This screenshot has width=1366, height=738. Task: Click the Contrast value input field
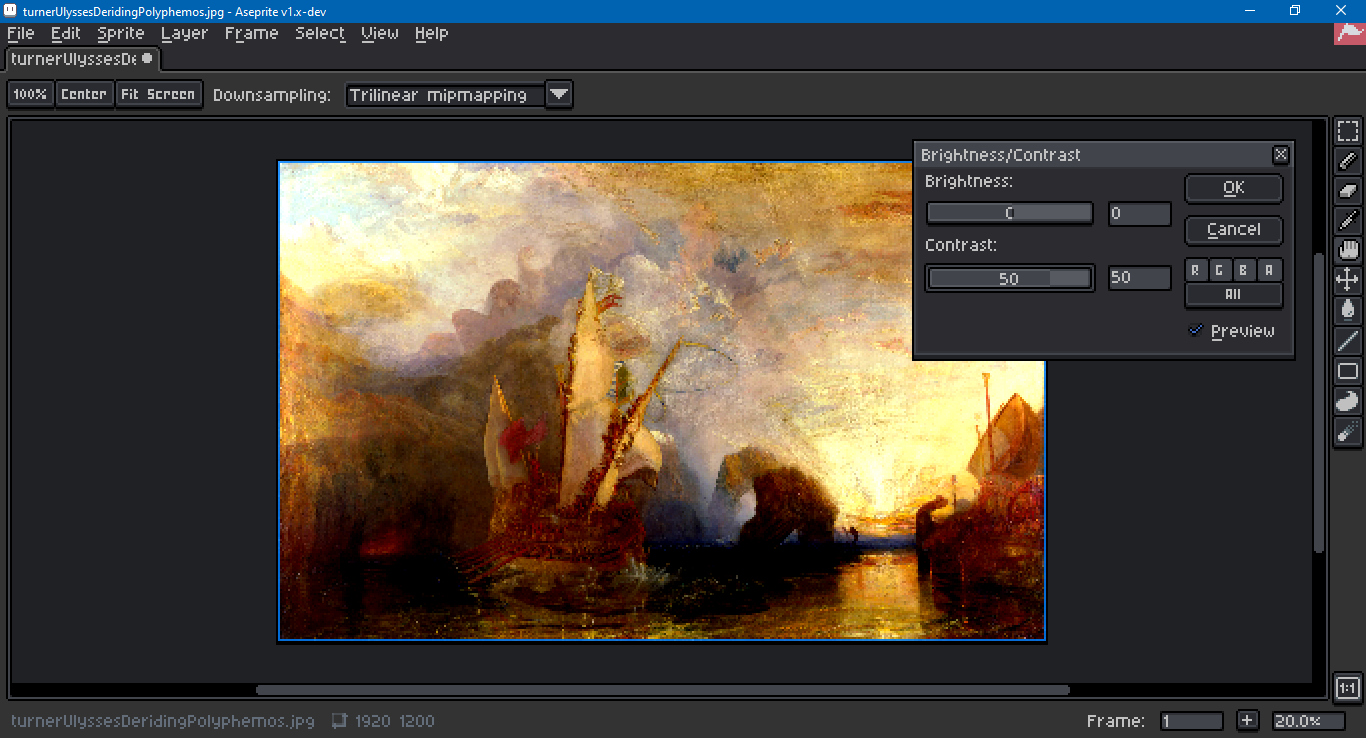point(1139,278)
